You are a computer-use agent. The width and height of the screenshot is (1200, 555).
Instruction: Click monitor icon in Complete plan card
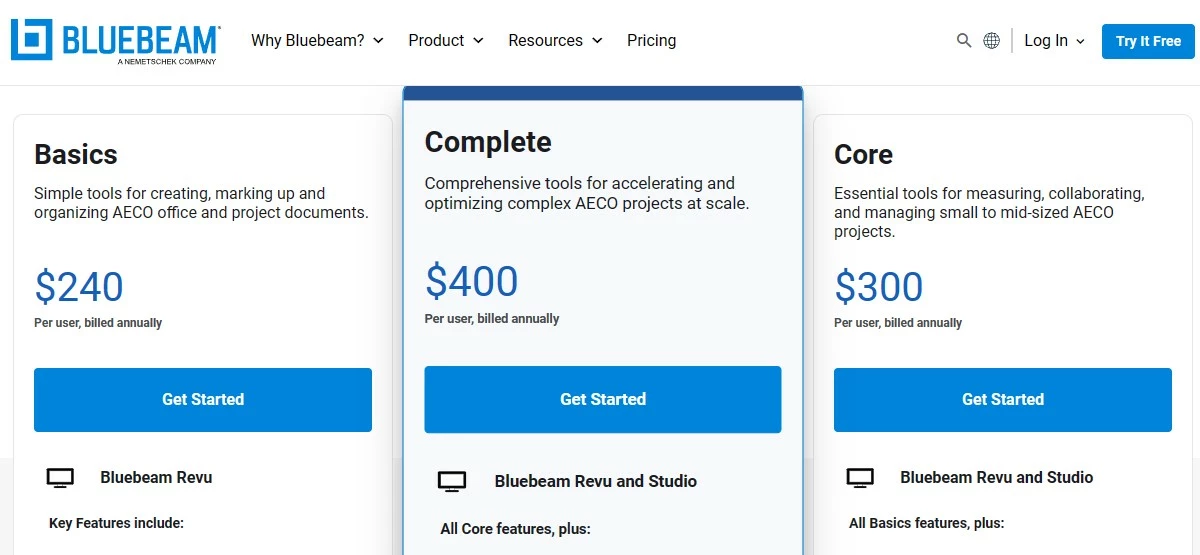click(452, 482)
